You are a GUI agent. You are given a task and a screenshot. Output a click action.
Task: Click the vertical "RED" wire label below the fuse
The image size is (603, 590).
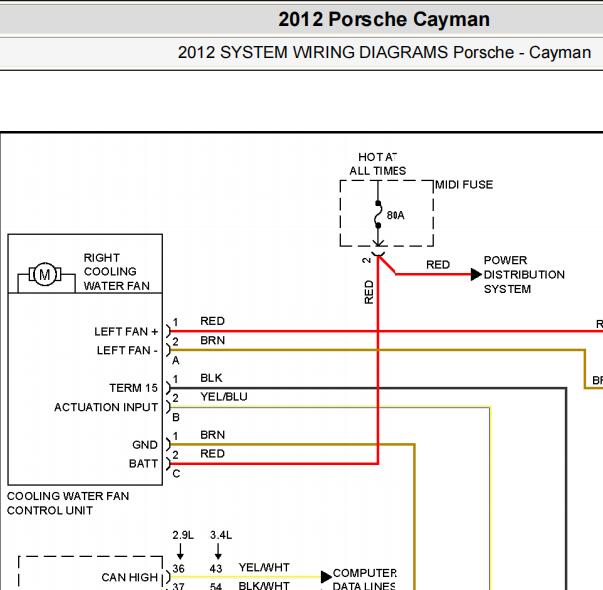coord(368,292)
